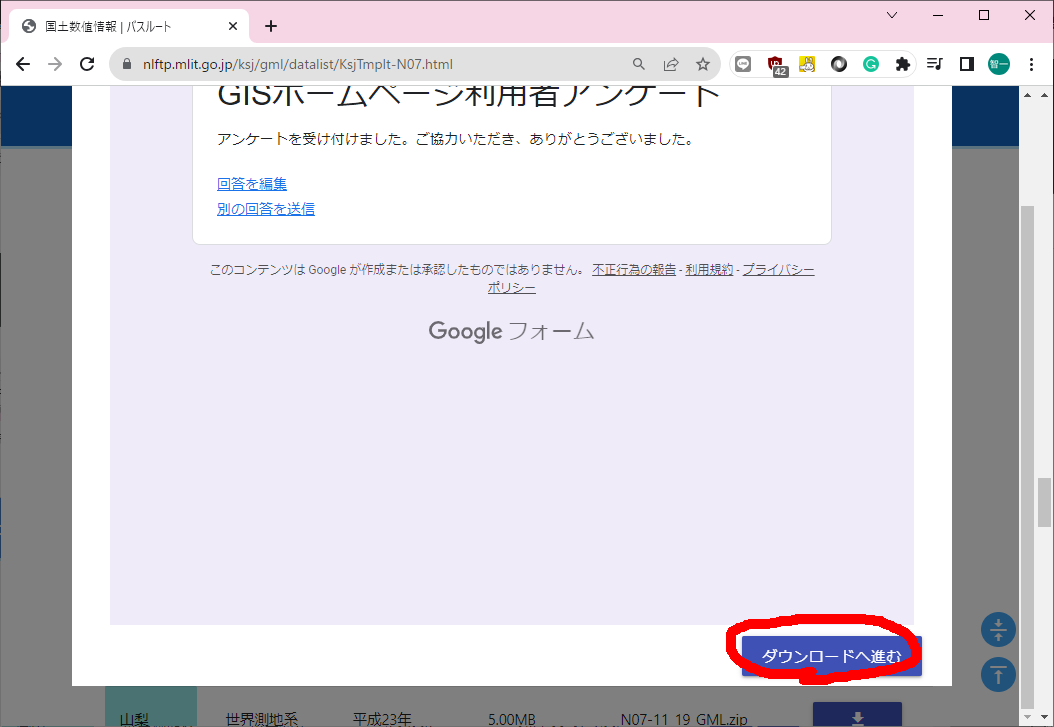Open the Chrome three-dot menu
This screenshot has width=1054, height=727.
point(1031,64)
